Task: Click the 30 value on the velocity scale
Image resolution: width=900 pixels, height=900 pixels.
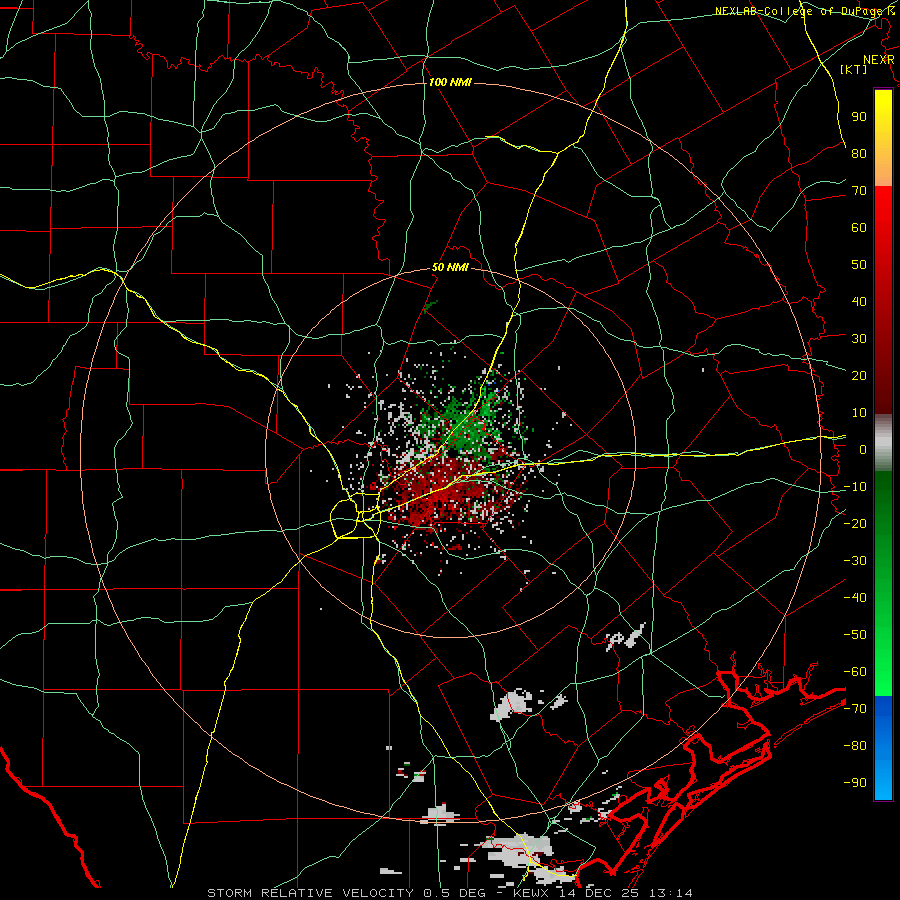Action: (x=859, y=339)
